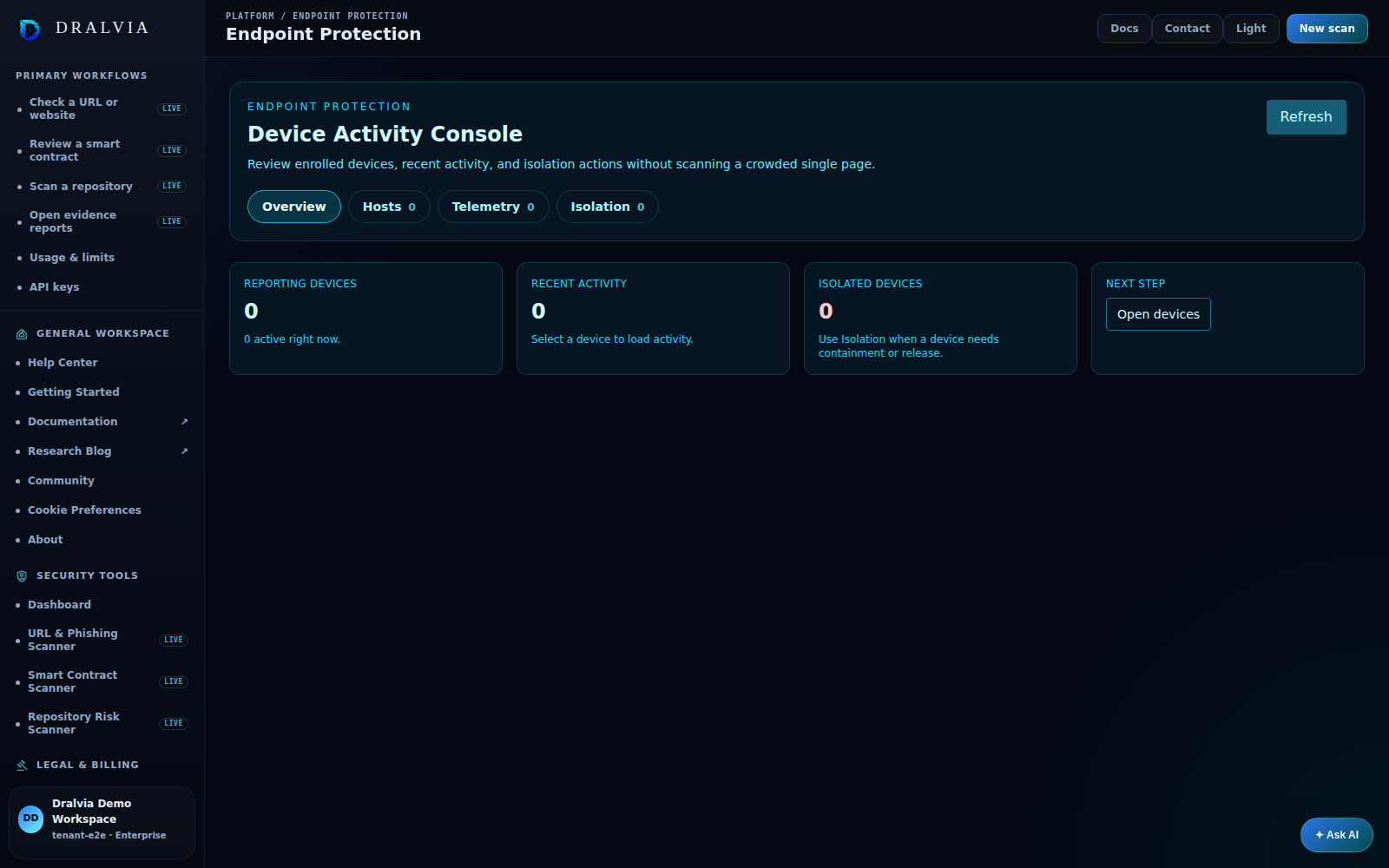Open Review a smart contract workflow

[102, 150]
